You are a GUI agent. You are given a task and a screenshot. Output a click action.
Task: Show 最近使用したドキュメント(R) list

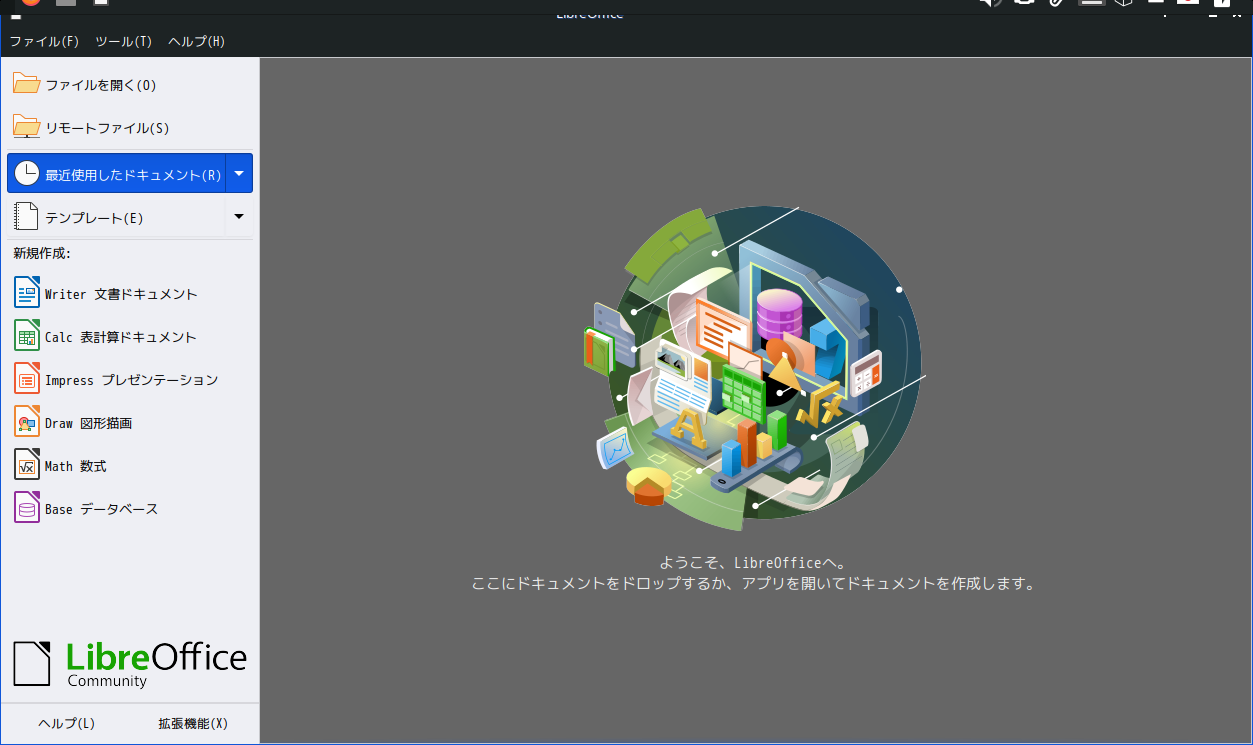(x=117, y=174)
